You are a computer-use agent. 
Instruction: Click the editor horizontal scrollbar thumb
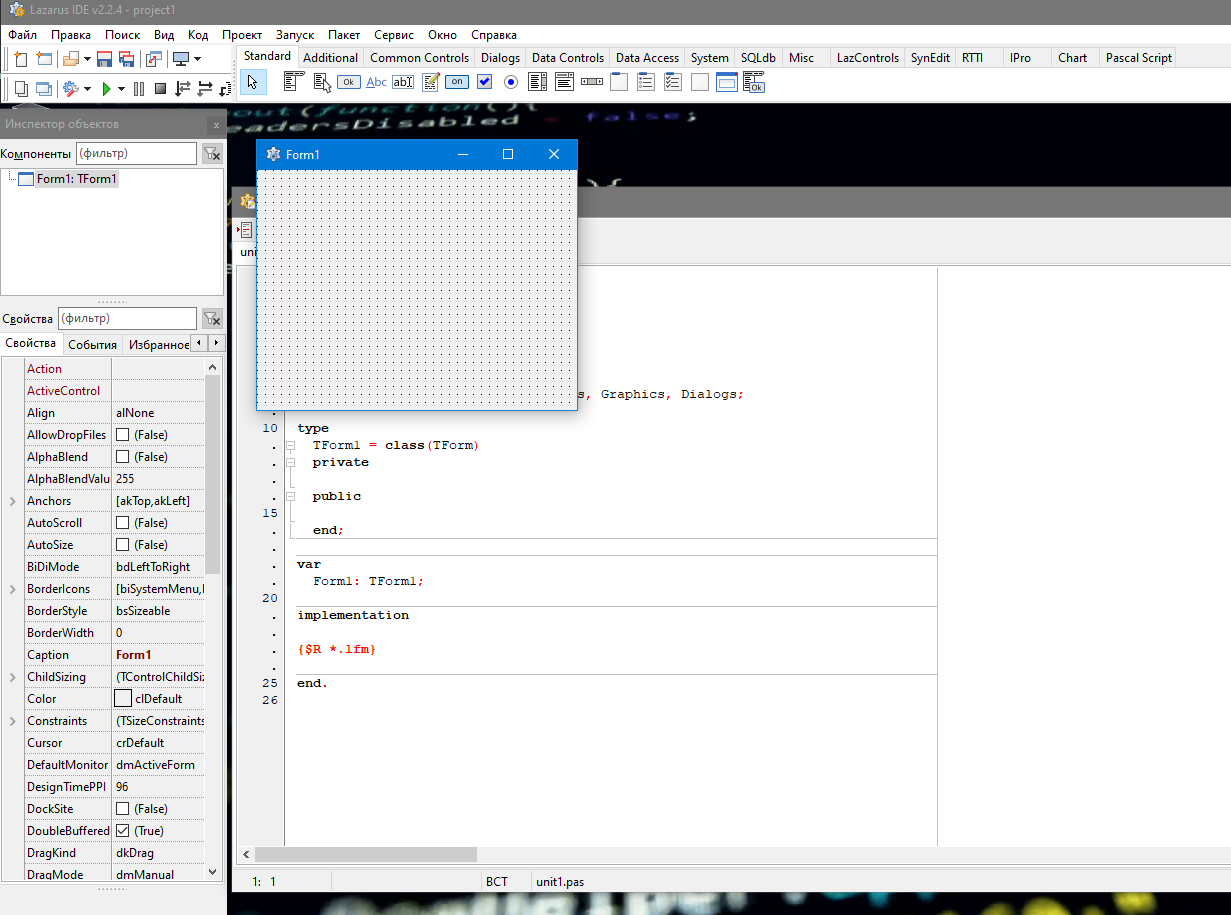point(366,855)
